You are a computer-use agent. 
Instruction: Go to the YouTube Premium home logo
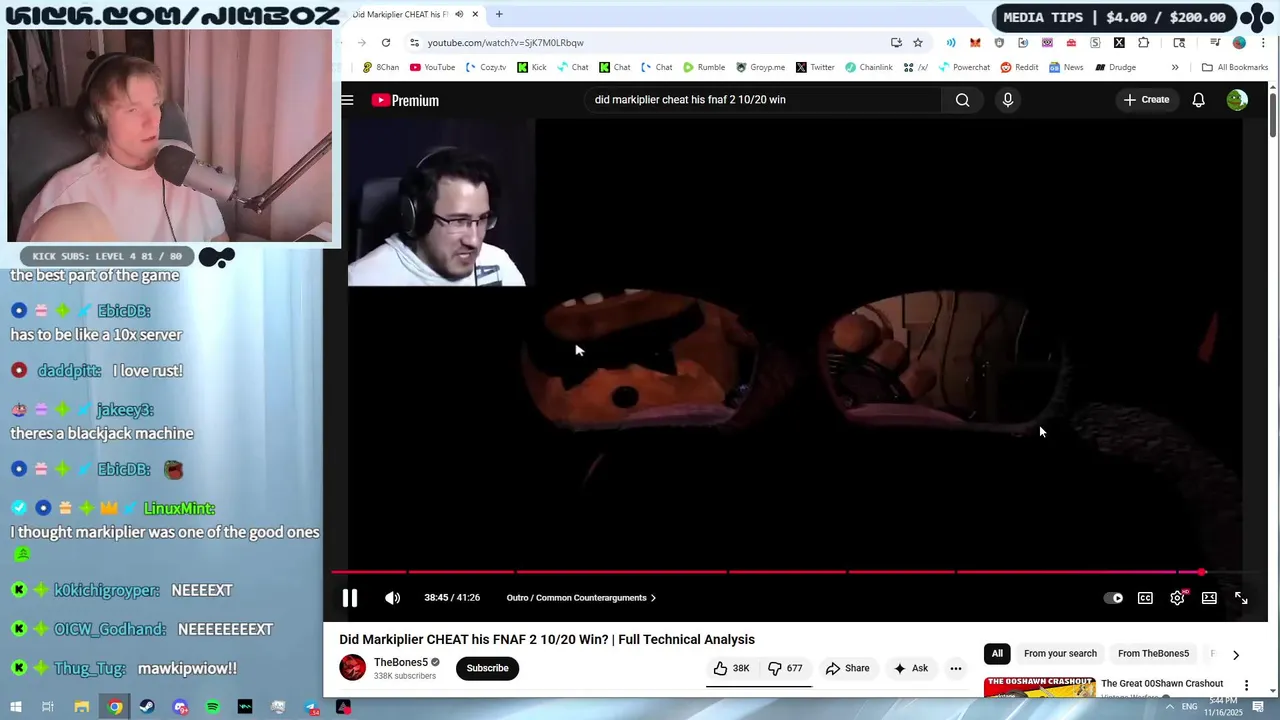[x=405, y=100]
